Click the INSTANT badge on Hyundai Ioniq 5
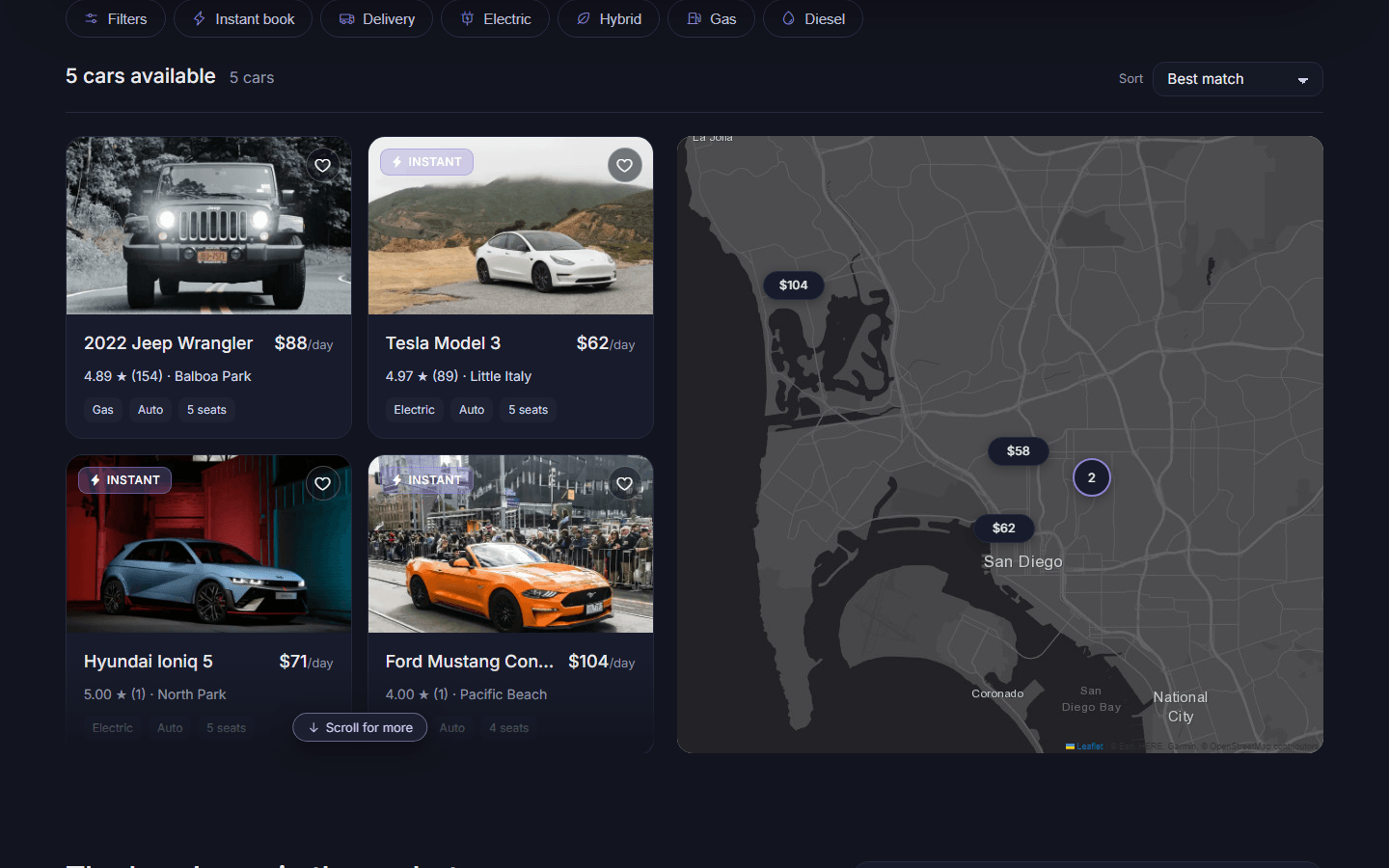The height and width of the screenshot is (868, 1389). [125, 480]
